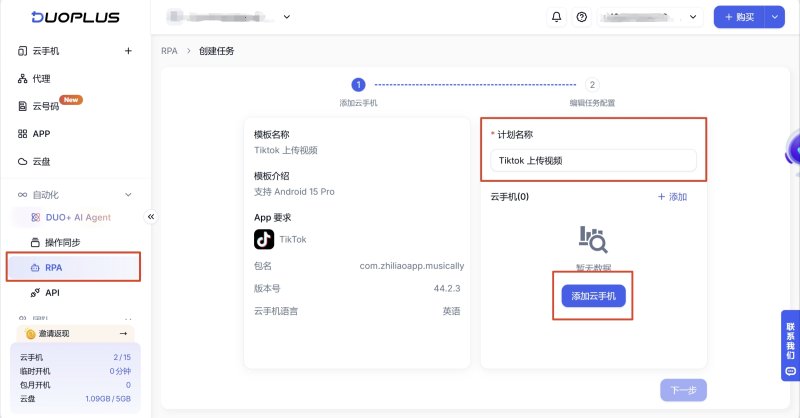Click package name com.zhiliaoapp.musically
This screenshot has width=800, height=418.
(412, 266)
